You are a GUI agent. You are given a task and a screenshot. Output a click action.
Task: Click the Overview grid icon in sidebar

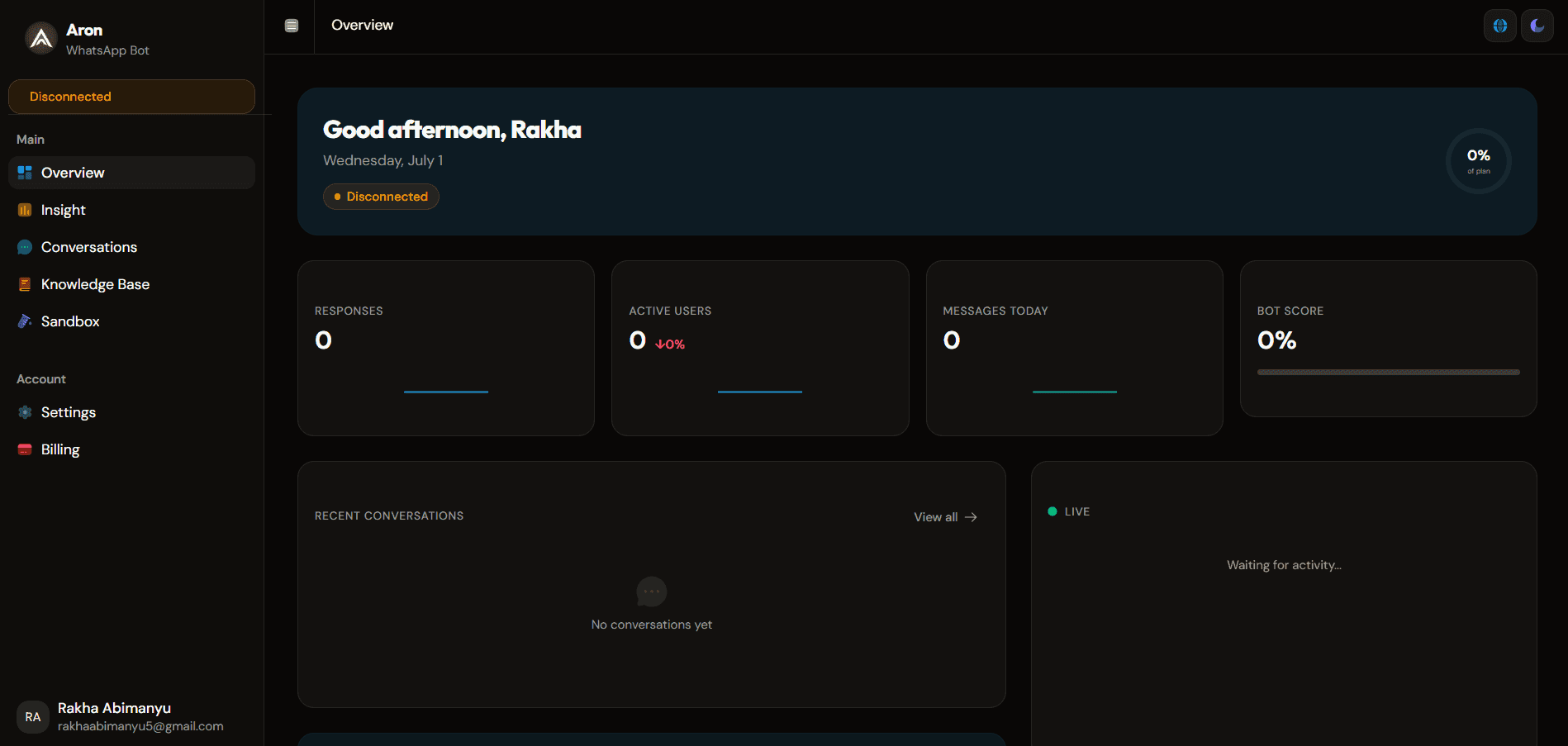25,173
